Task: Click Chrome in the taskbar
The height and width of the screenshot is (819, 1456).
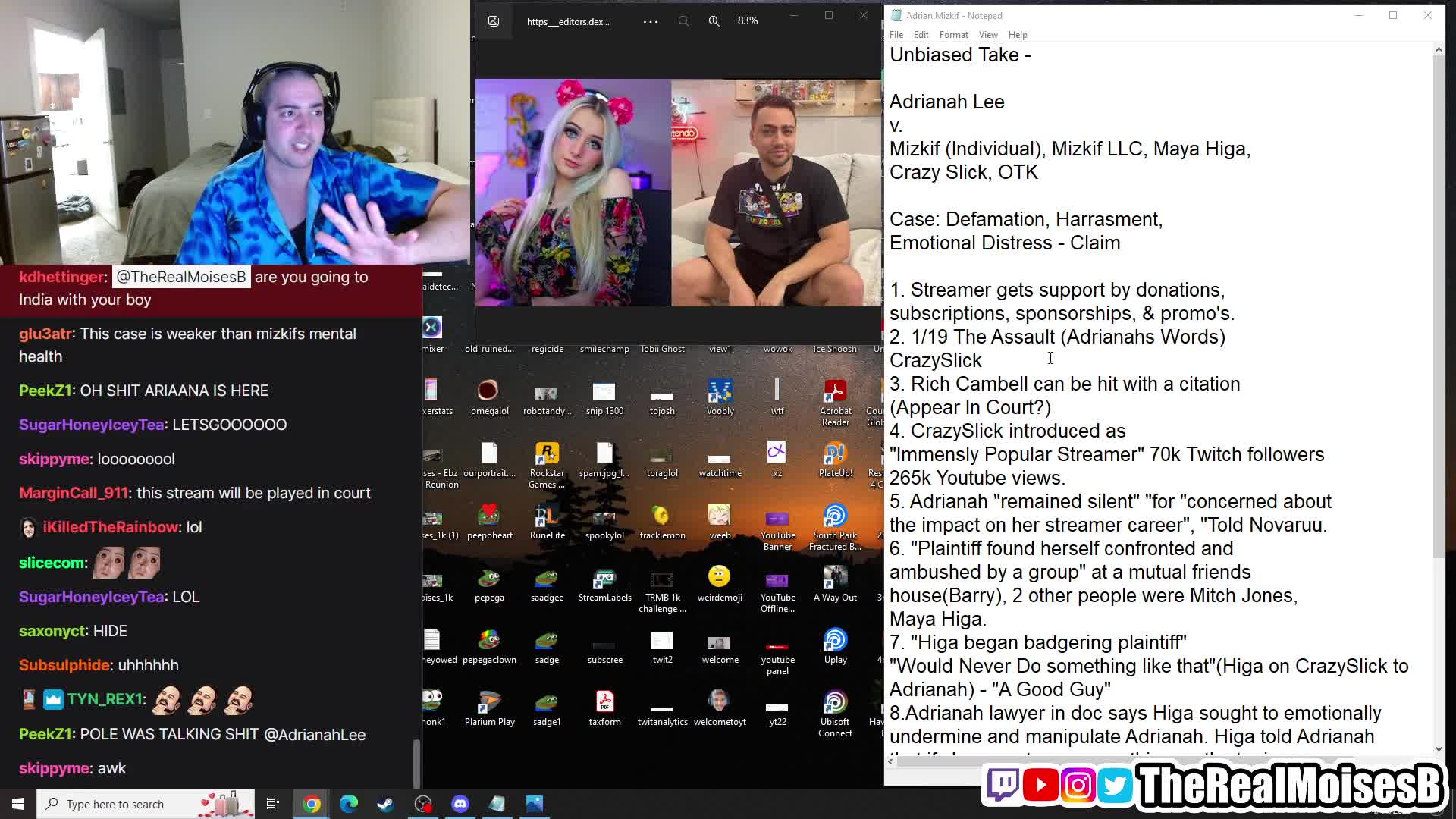Action: coord(312,804)
